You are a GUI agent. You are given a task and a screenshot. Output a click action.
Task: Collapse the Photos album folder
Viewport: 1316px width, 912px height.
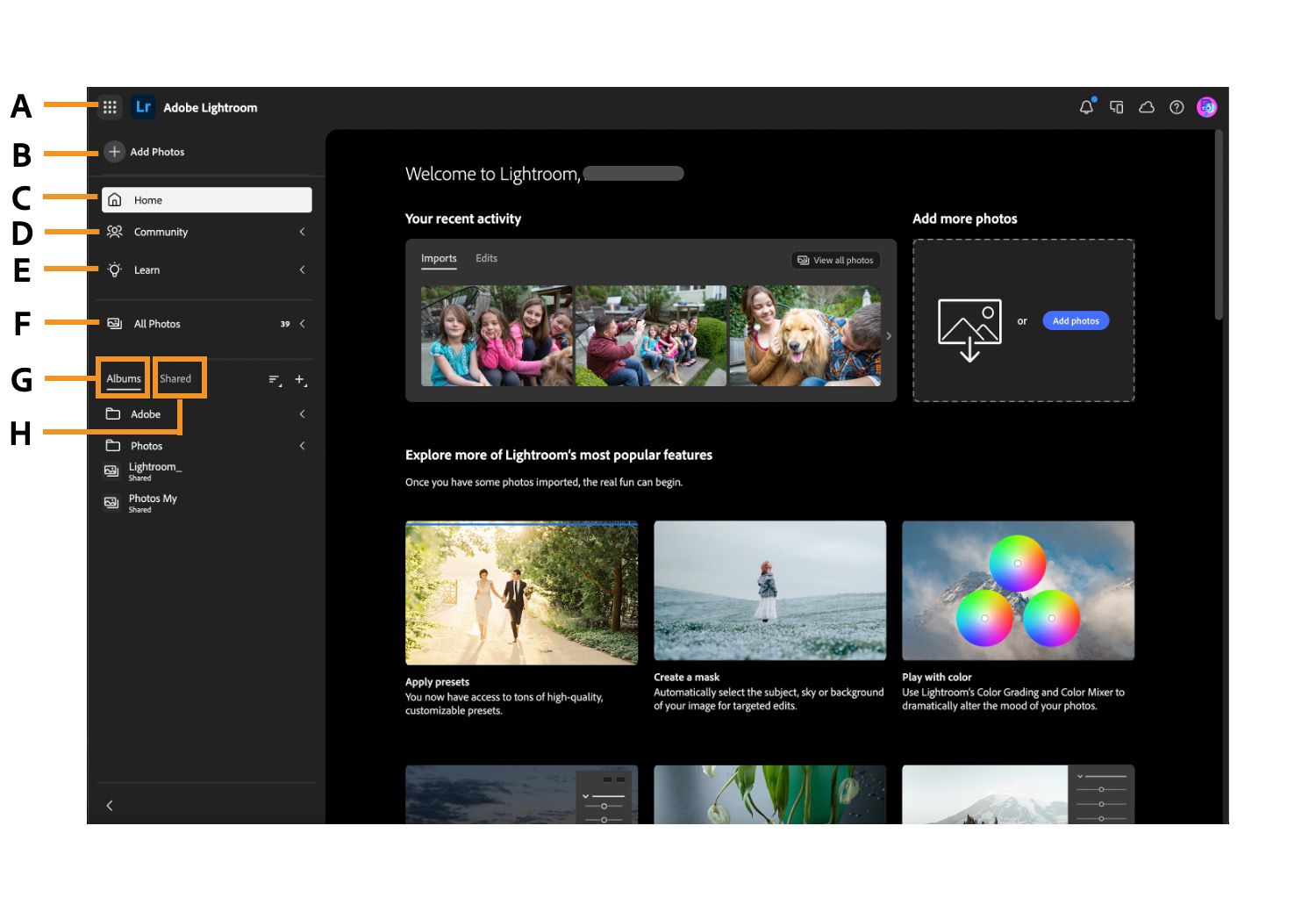pyautogui.click(x=302, y=445)
